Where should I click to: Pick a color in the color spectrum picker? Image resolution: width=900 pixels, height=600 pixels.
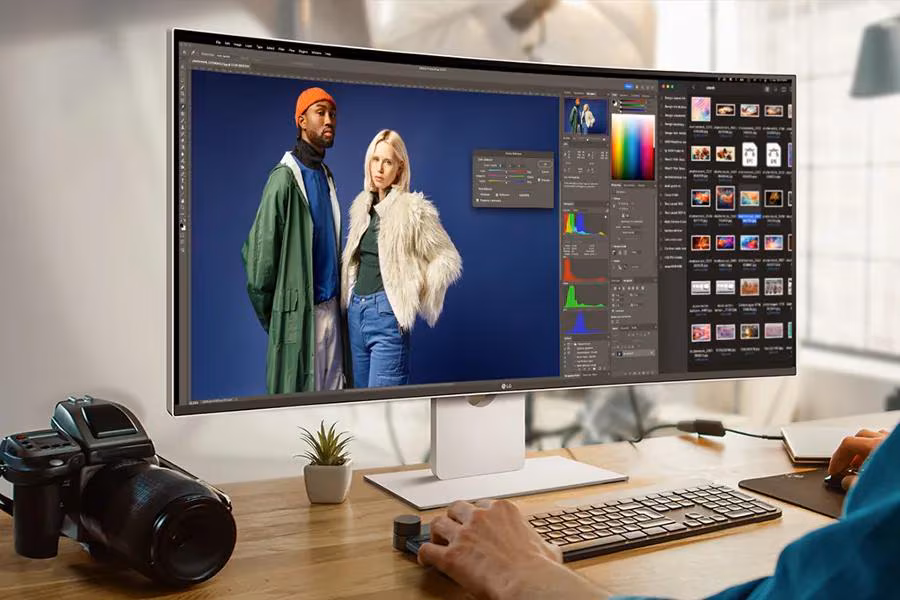(632, 146)
